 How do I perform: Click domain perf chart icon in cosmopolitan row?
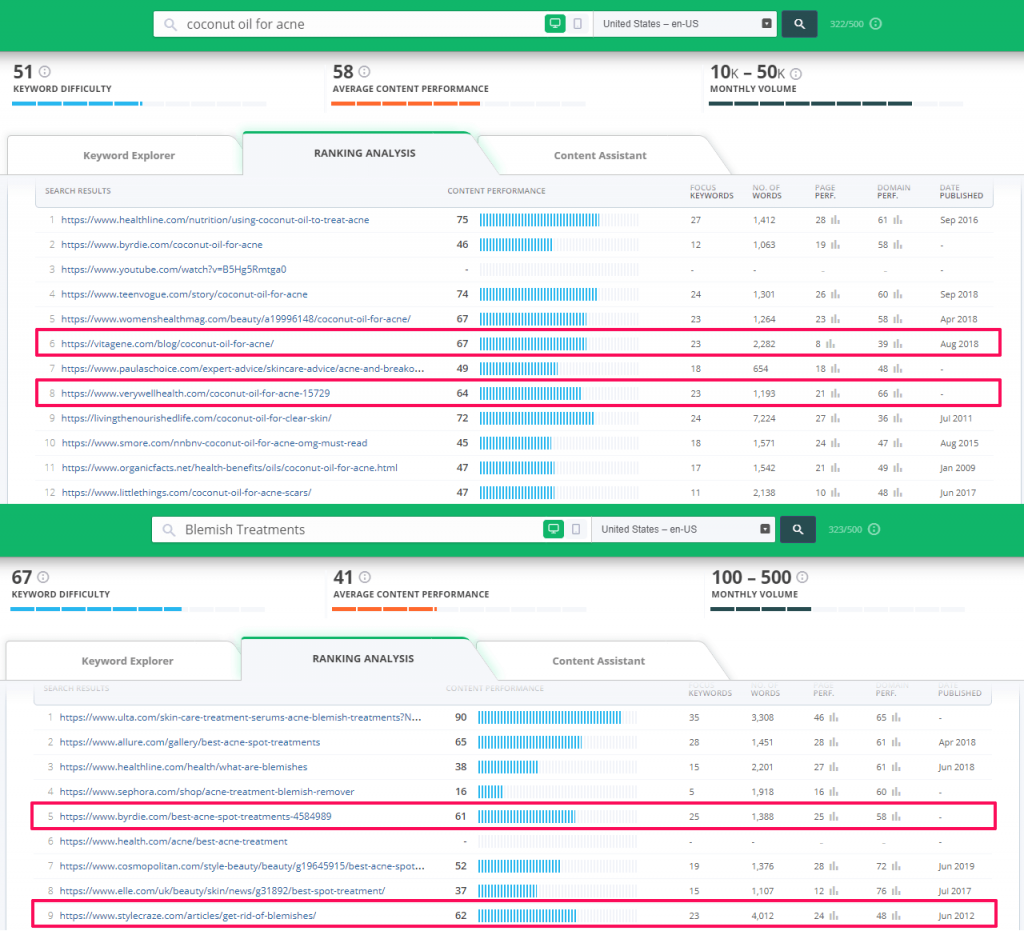[896, 866]
